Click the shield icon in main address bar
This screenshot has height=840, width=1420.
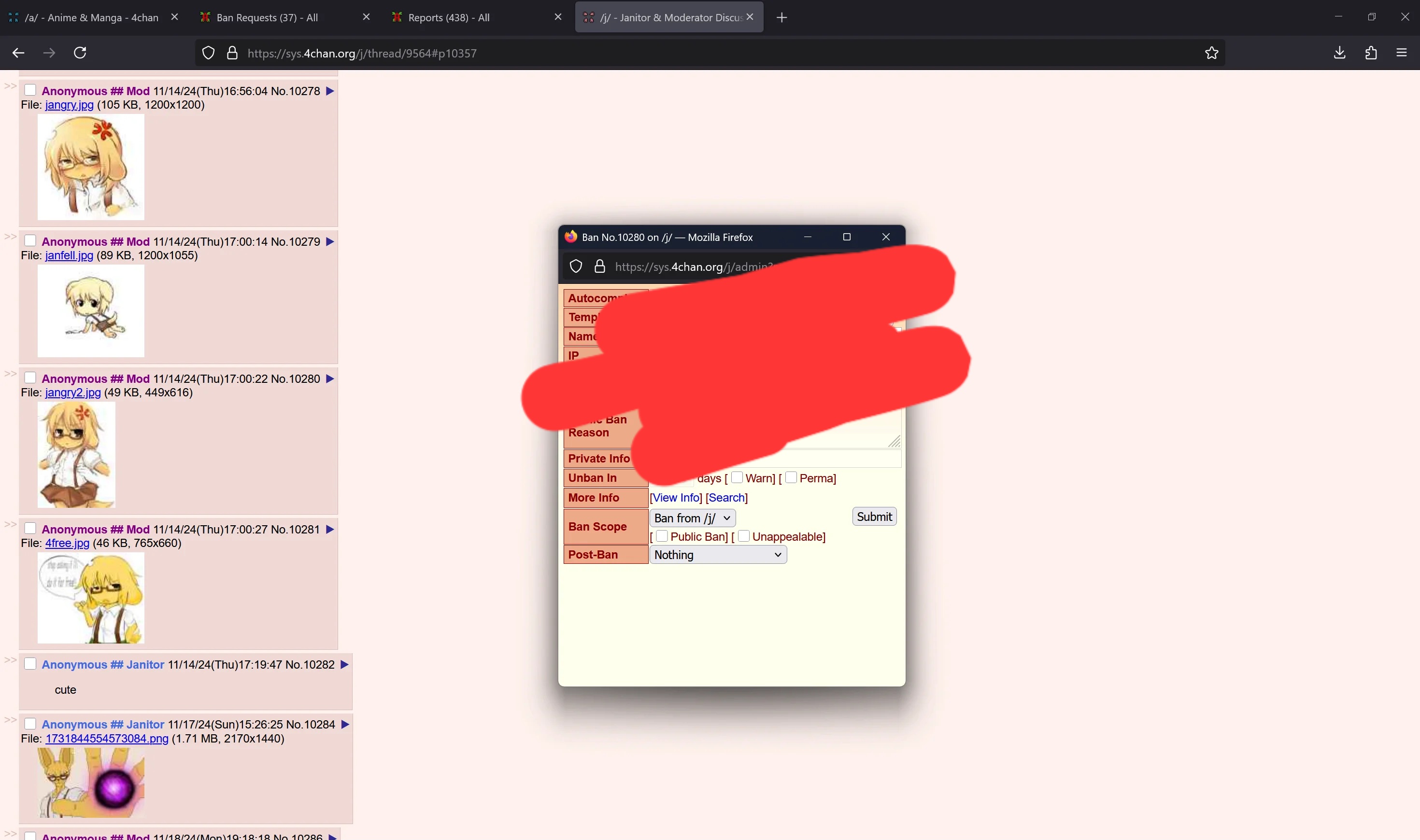[208, 53]
